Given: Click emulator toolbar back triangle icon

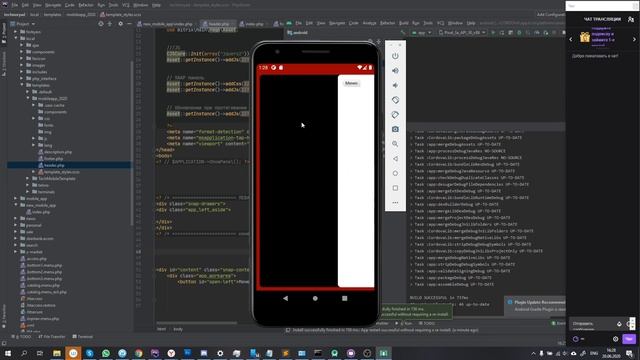Looking at the screenshot, I should pos(395,159).
